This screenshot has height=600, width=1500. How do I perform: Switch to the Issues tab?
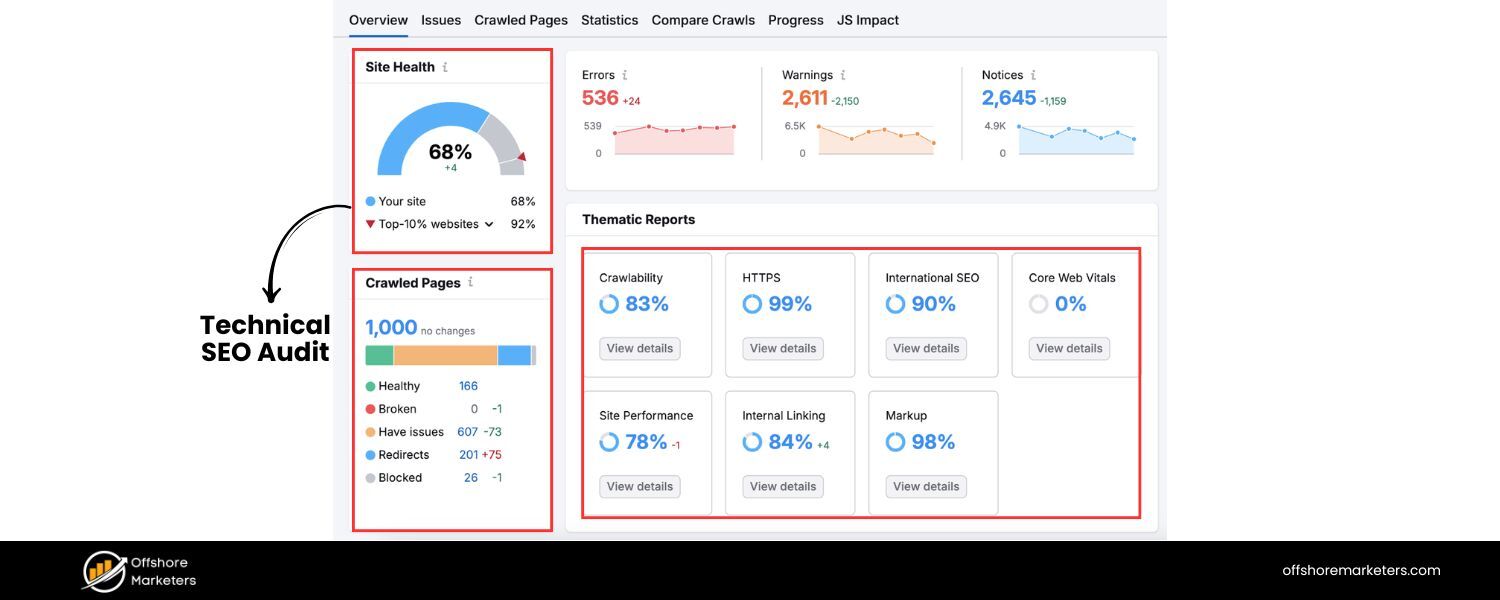point(441,19)
